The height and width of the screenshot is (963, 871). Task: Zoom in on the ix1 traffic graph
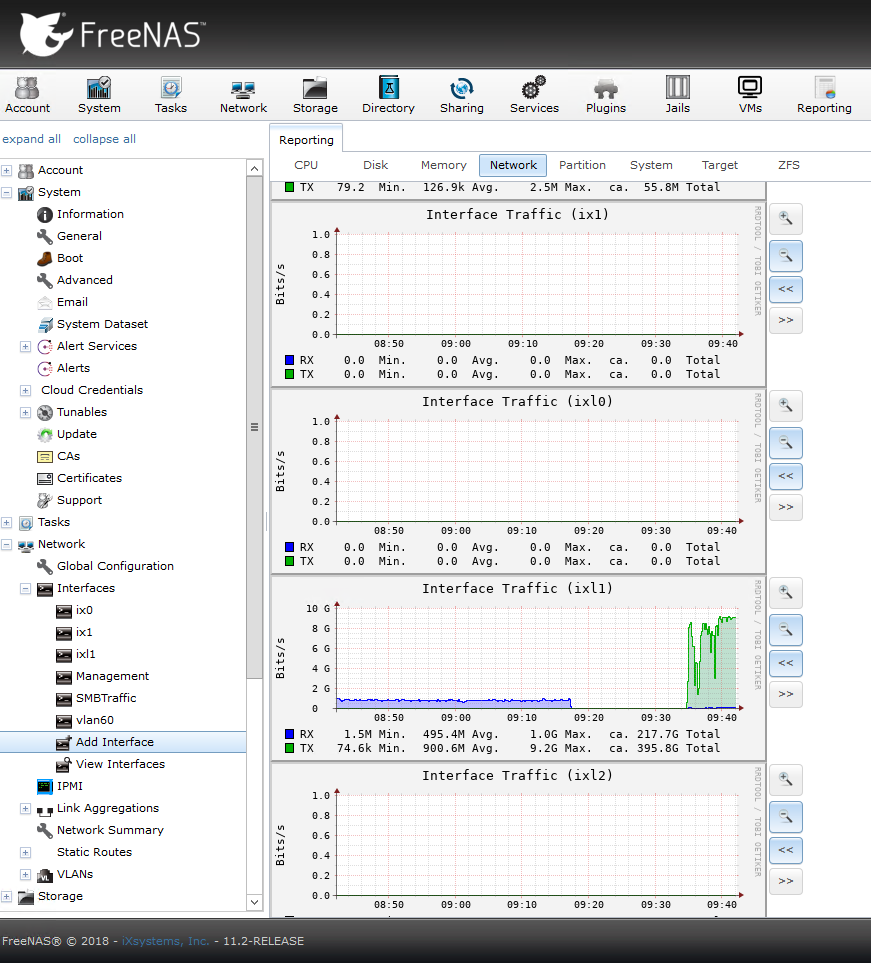pos(786,218)
